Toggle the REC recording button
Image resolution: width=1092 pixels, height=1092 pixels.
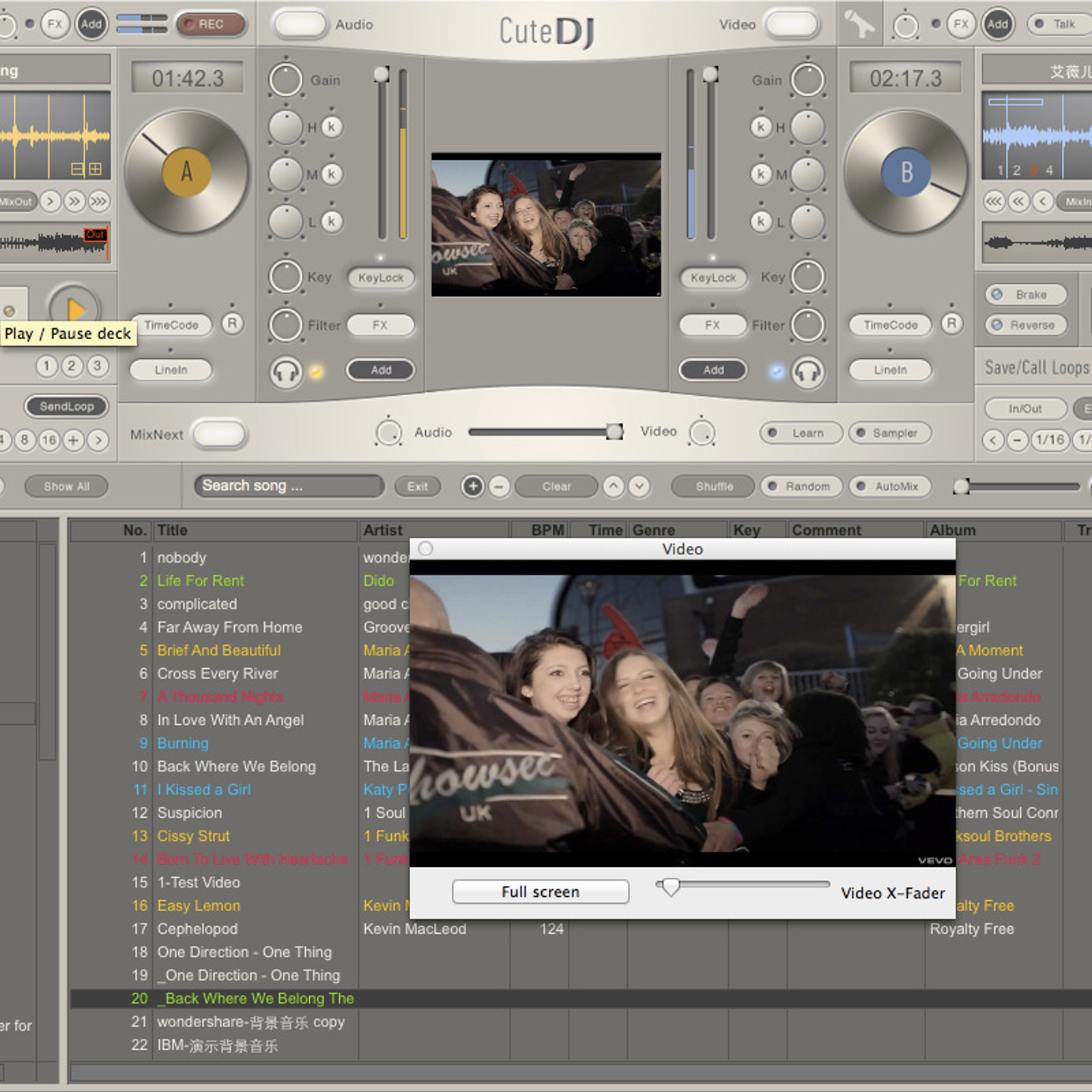(x=210, y=25)
